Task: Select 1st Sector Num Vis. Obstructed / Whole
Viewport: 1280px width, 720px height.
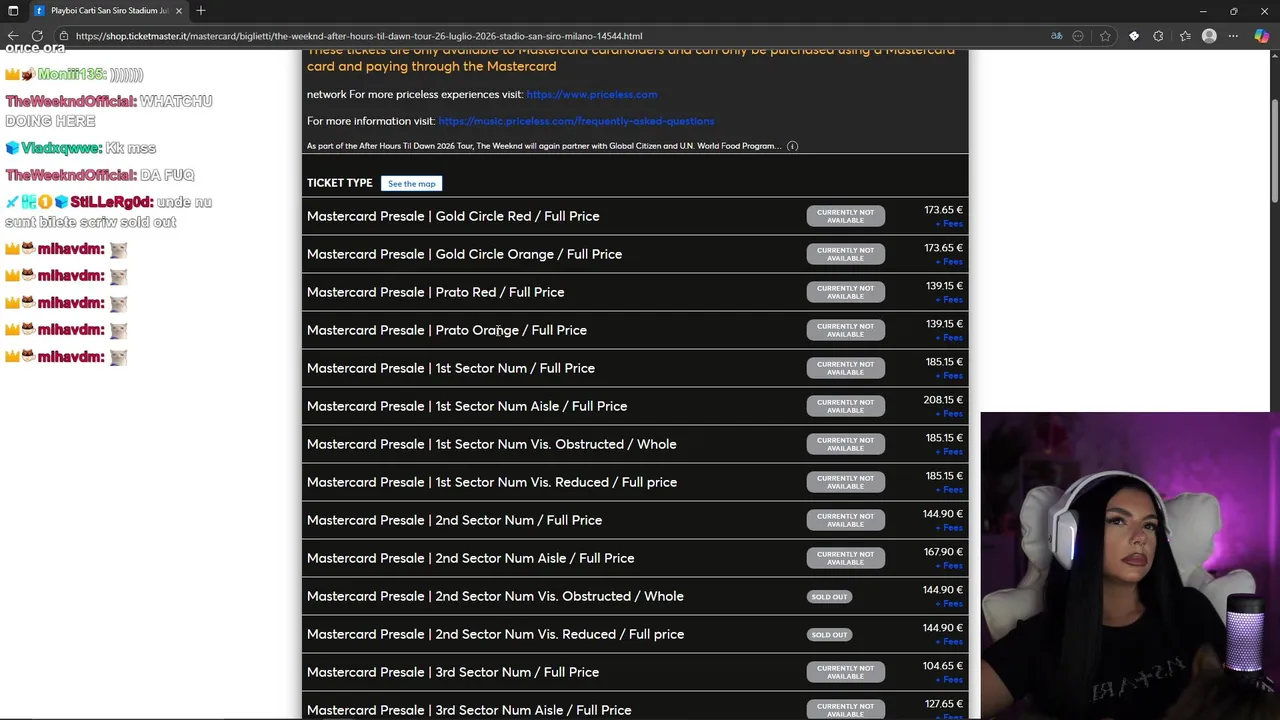Action: pos(491,444)
